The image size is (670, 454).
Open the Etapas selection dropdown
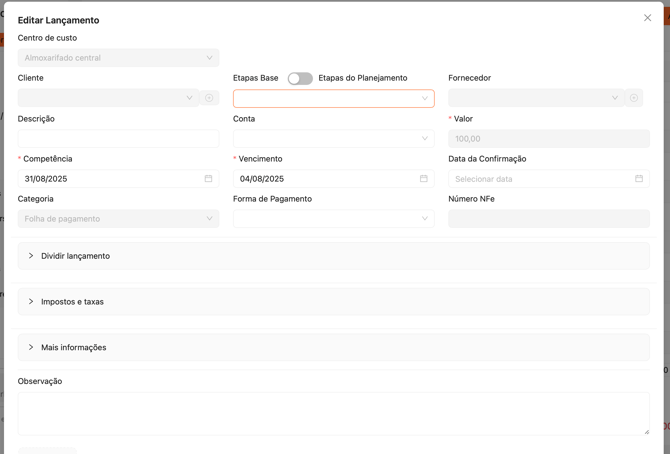333,98
